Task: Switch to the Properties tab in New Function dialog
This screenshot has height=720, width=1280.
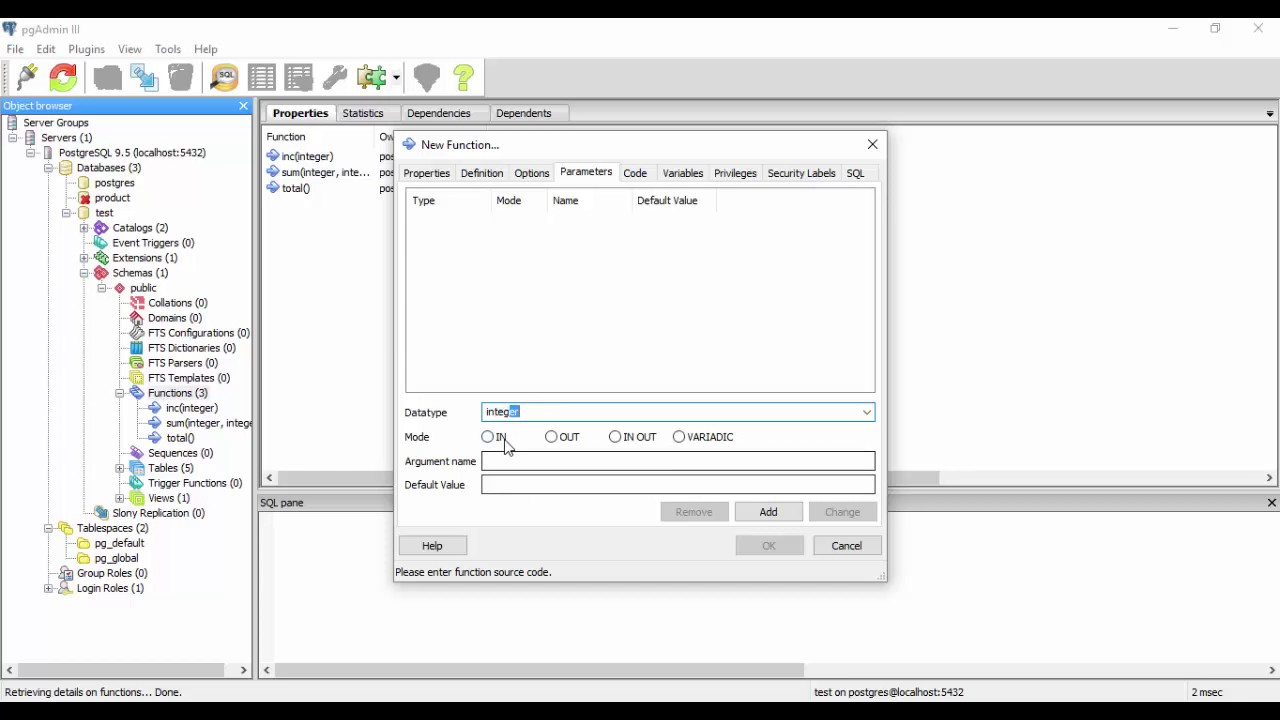Action: point(426,174)
